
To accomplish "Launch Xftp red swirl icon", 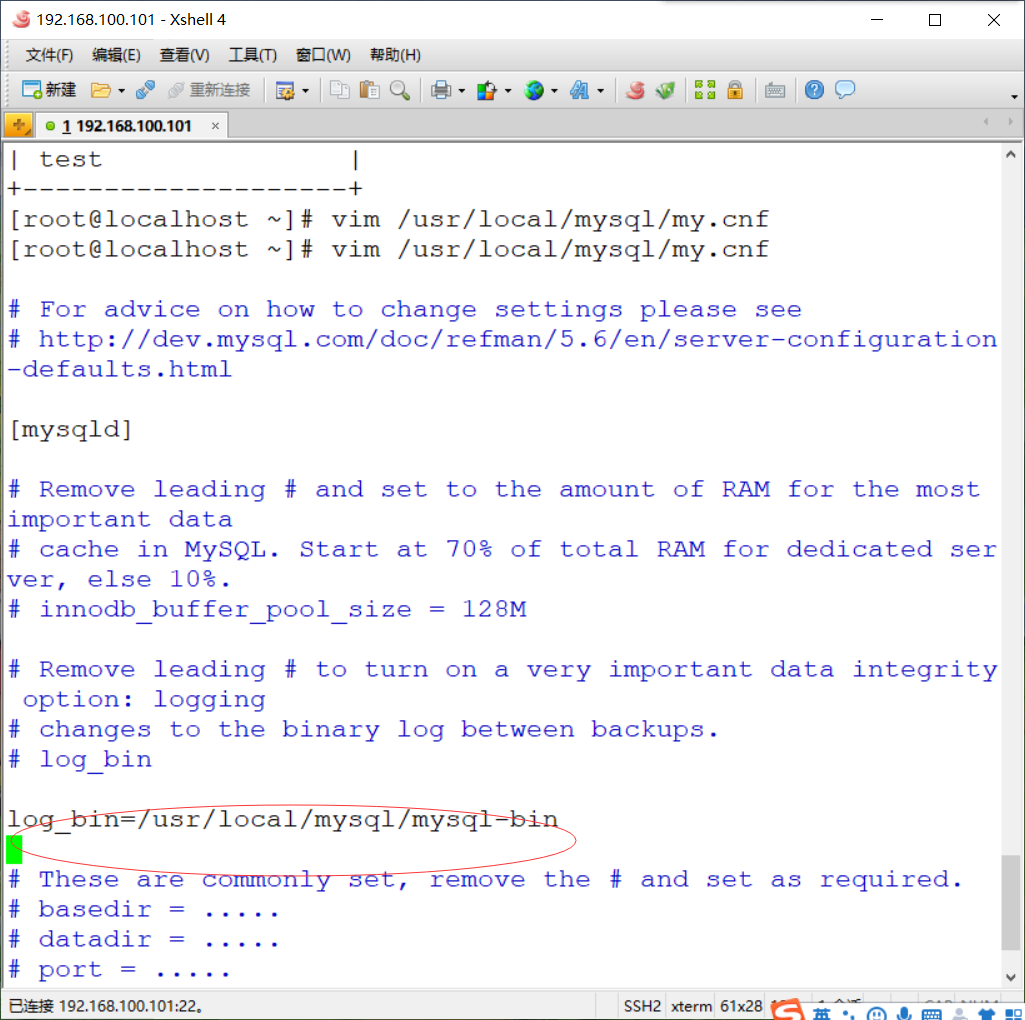I will click(x=635, y=90).
